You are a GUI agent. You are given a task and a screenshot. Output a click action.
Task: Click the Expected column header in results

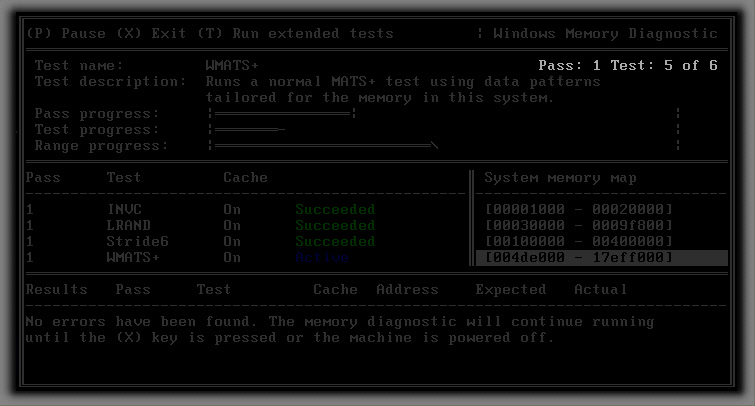pyautogui.click(x=511, y=289)
